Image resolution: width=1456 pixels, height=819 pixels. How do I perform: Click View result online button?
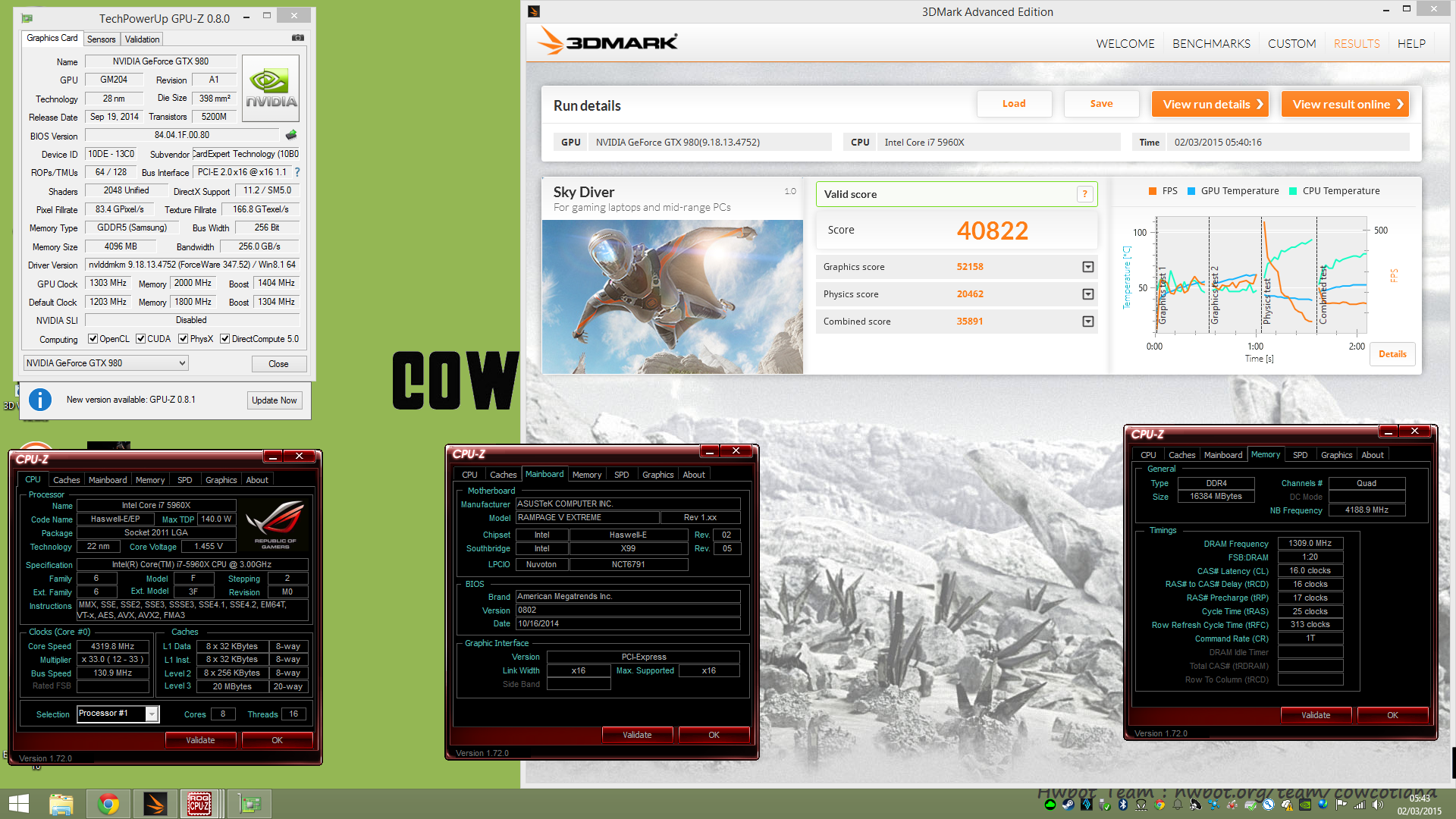tap(1345, 104)
